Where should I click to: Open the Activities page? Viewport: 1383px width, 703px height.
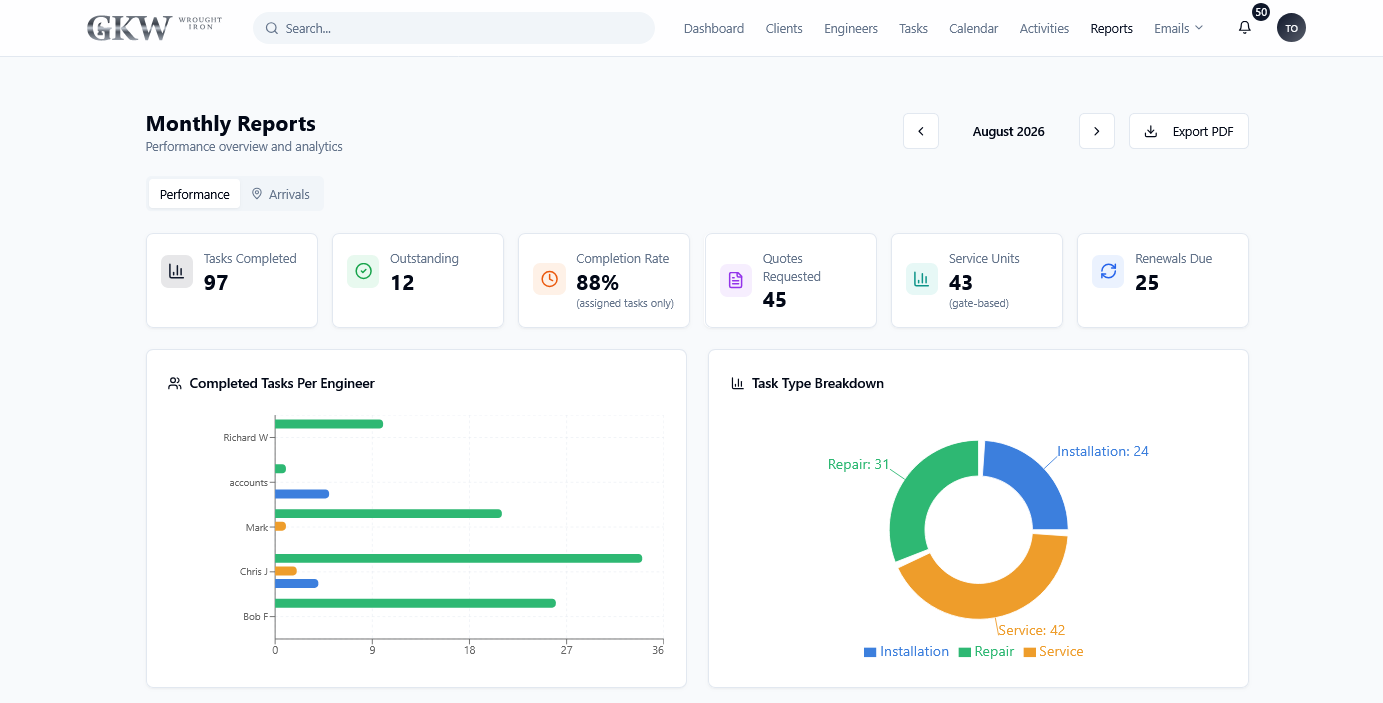coord(1044,28)
